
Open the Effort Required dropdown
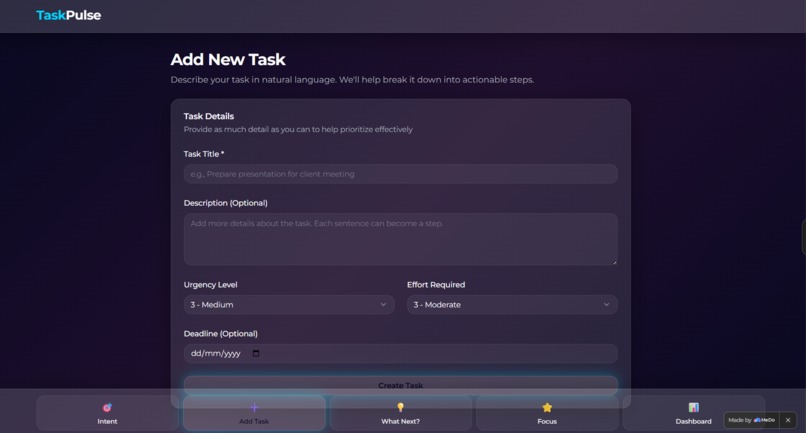click(512, 304)
